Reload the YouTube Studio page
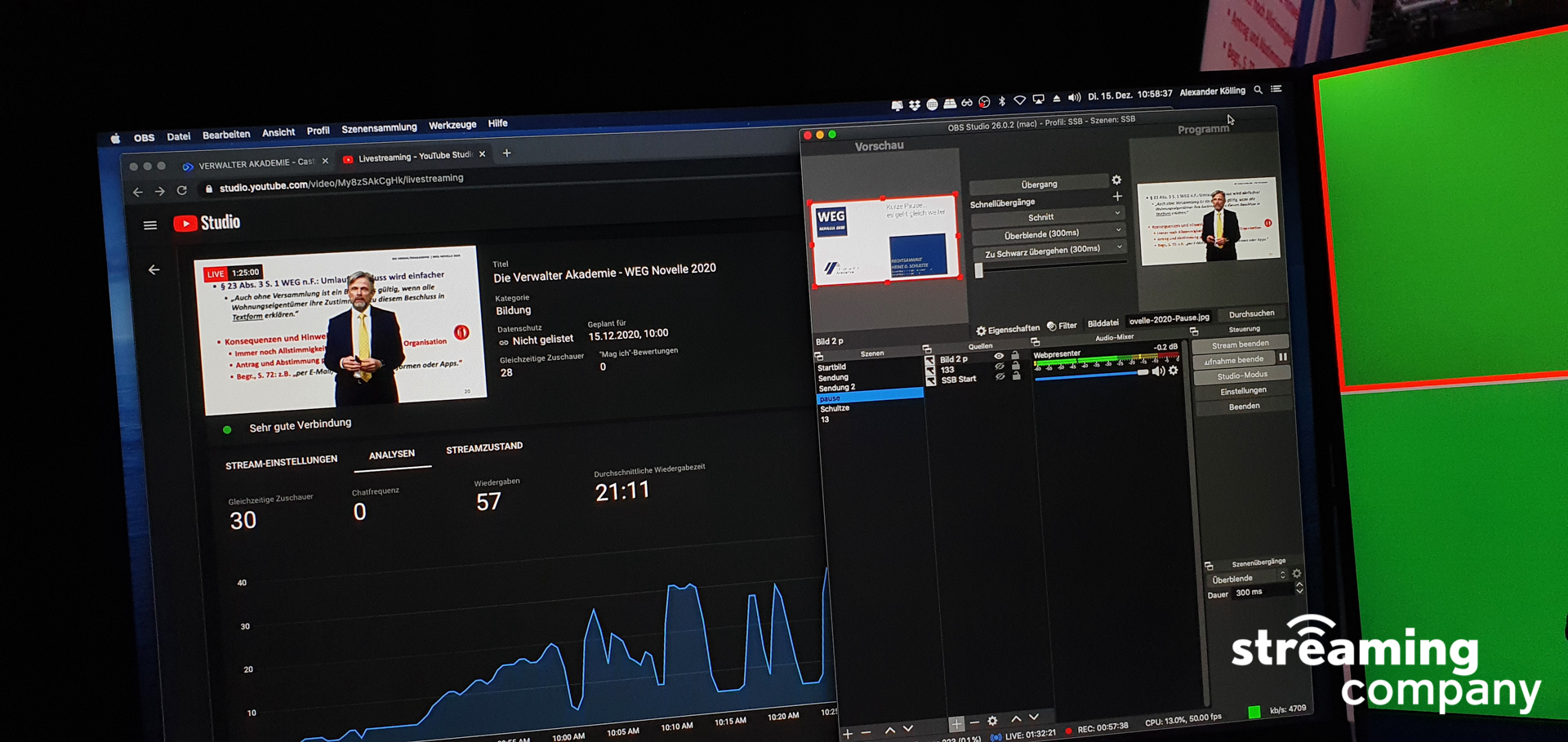The height and width of the screenshot is (742, 1568). pyautogui.click(x=182, y=190)
